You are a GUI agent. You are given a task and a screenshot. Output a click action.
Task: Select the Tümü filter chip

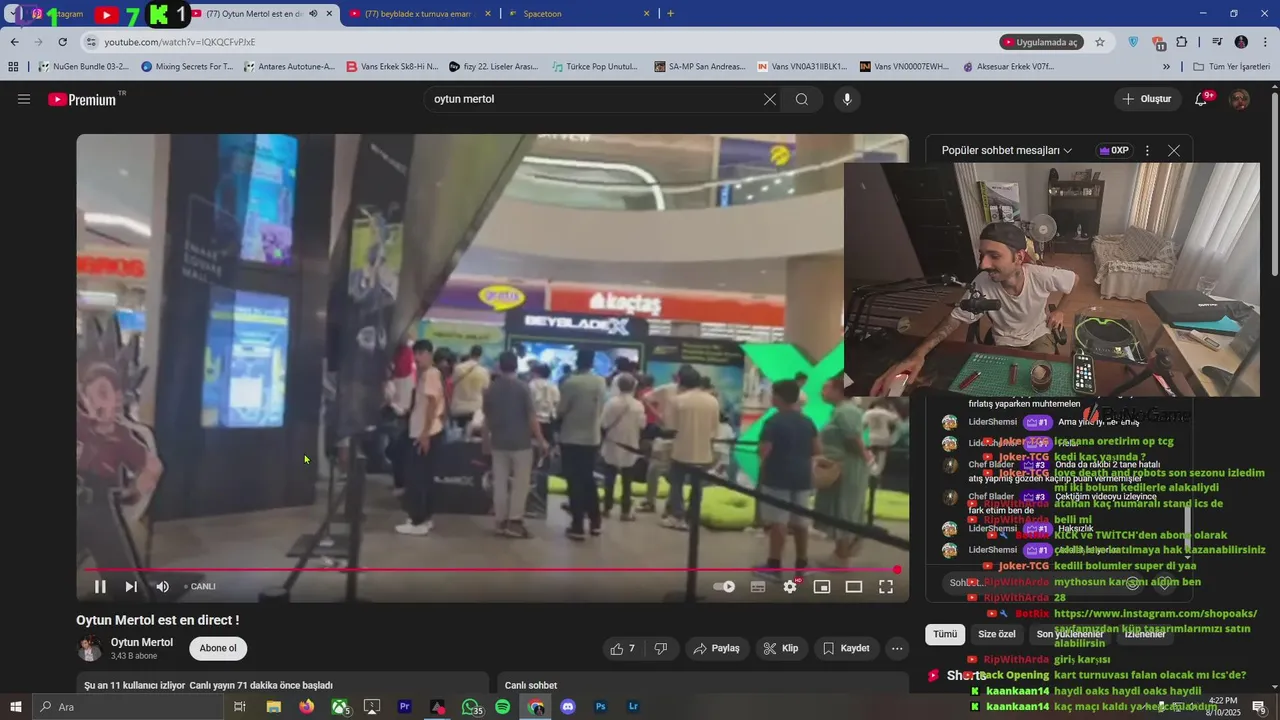click(x=945, y=634)
